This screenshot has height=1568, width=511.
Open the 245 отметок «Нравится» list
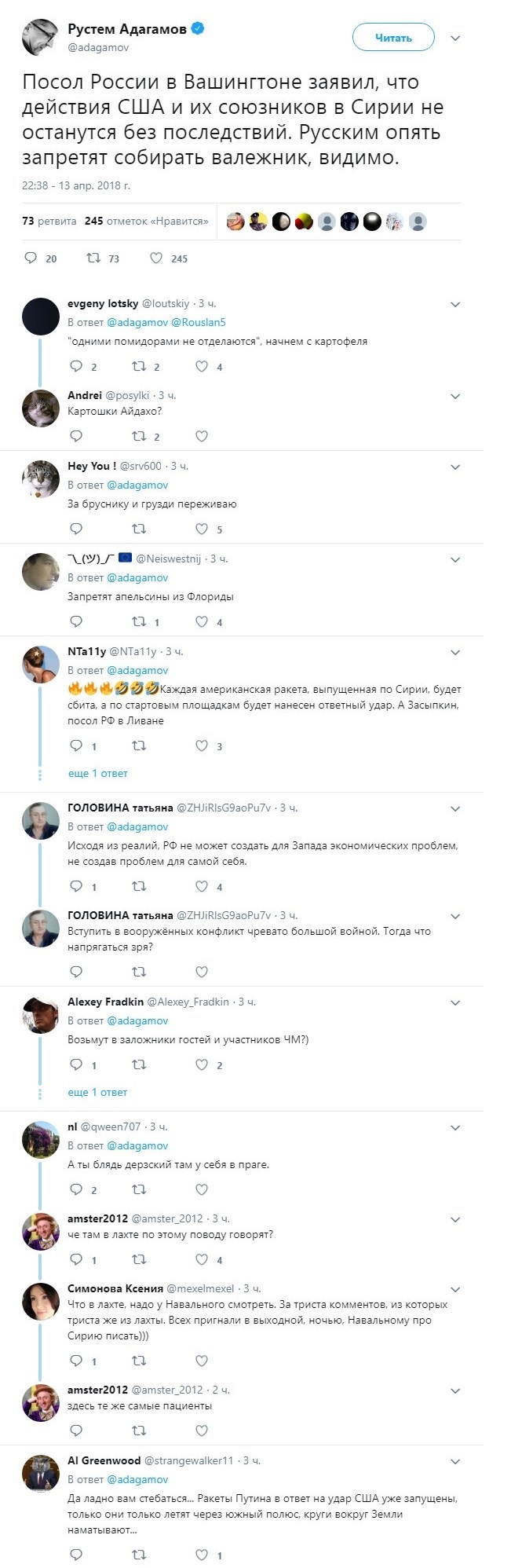click(x=145, y=222)
